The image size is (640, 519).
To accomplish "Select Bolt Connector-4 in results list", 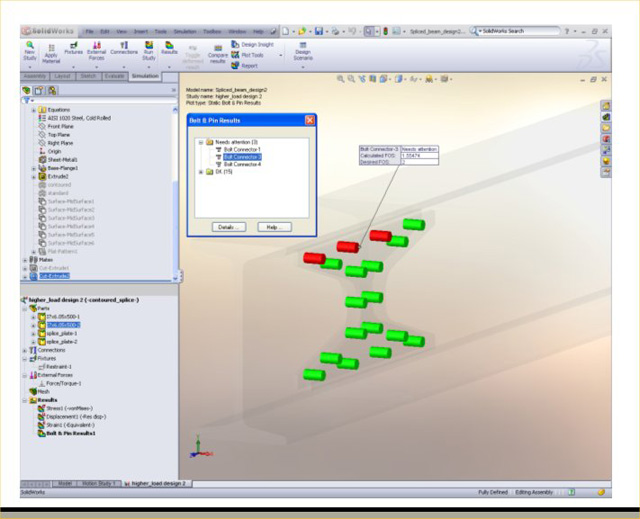I will (243, 164).
